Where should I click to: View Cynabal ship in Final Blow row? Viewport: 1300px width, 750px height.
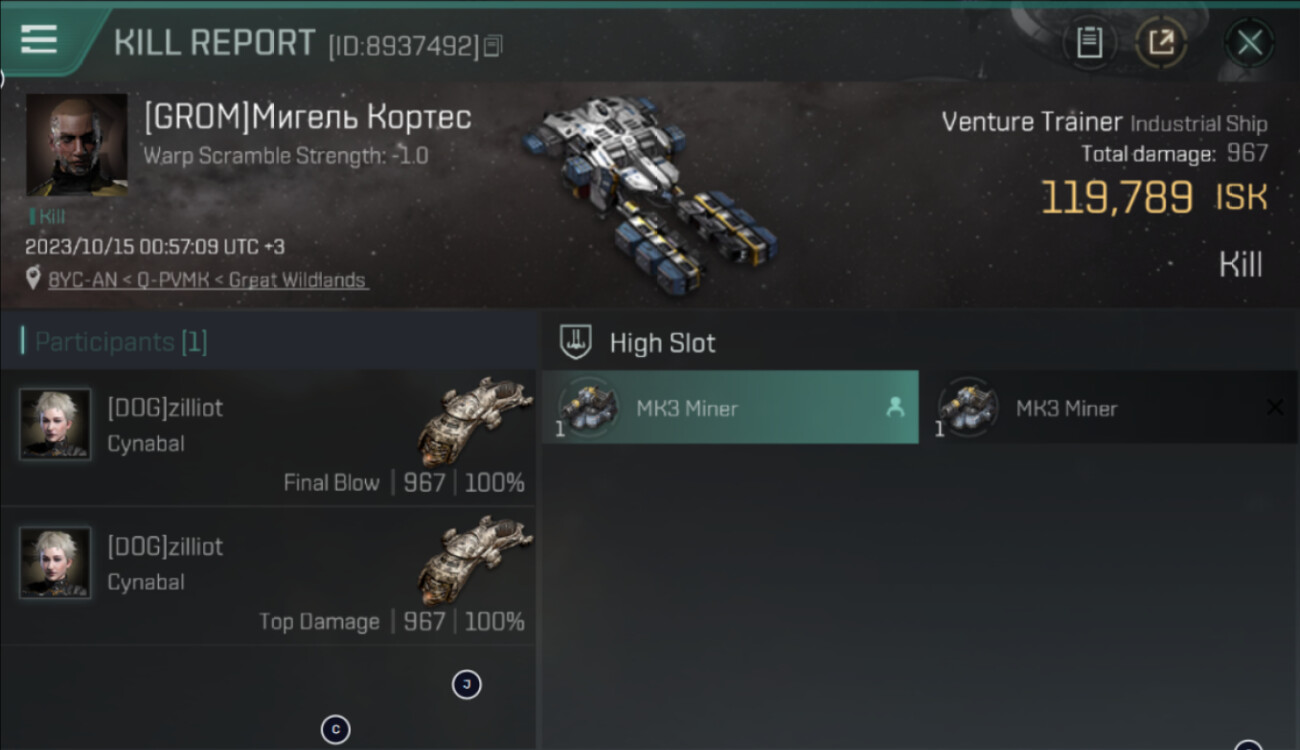474,420
